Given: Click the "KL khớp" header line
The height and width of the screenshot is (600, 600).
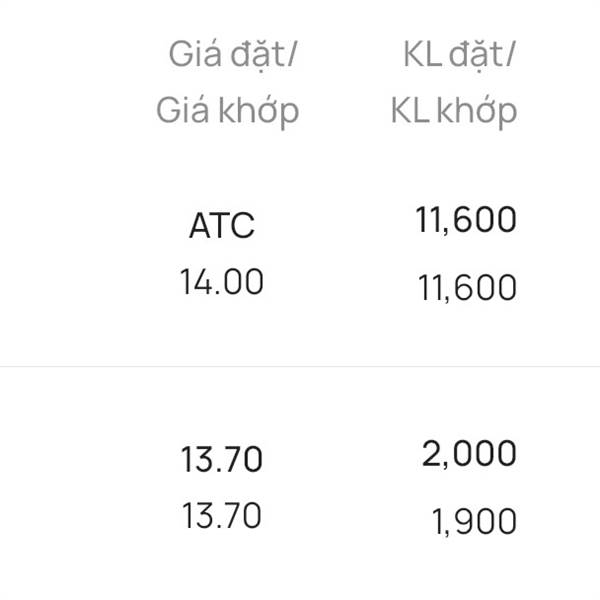Looking at the screenshot, I should coord(454,110).
